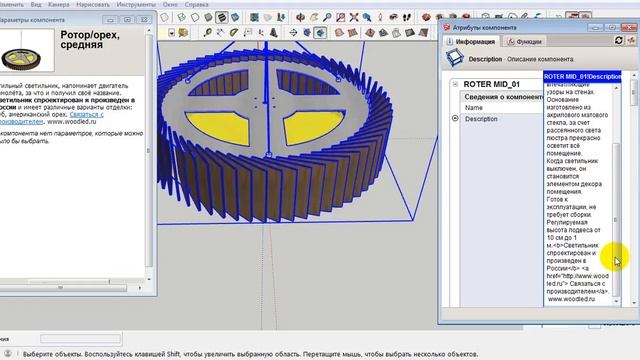Viewport: 640px width, 360px height.
Task: Click www.woodled.ru text in component options
Action: (72, 122)
